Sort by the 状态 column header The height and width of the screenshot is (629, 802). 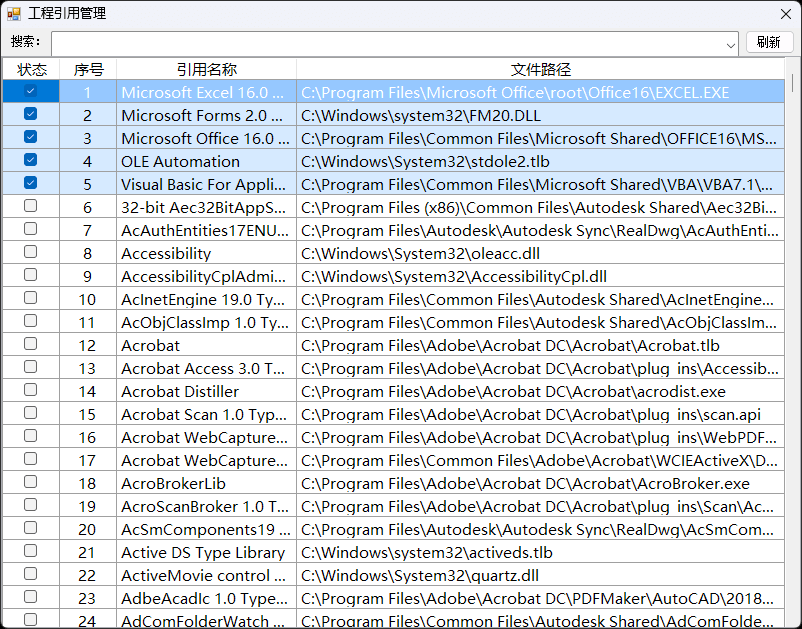32,69
